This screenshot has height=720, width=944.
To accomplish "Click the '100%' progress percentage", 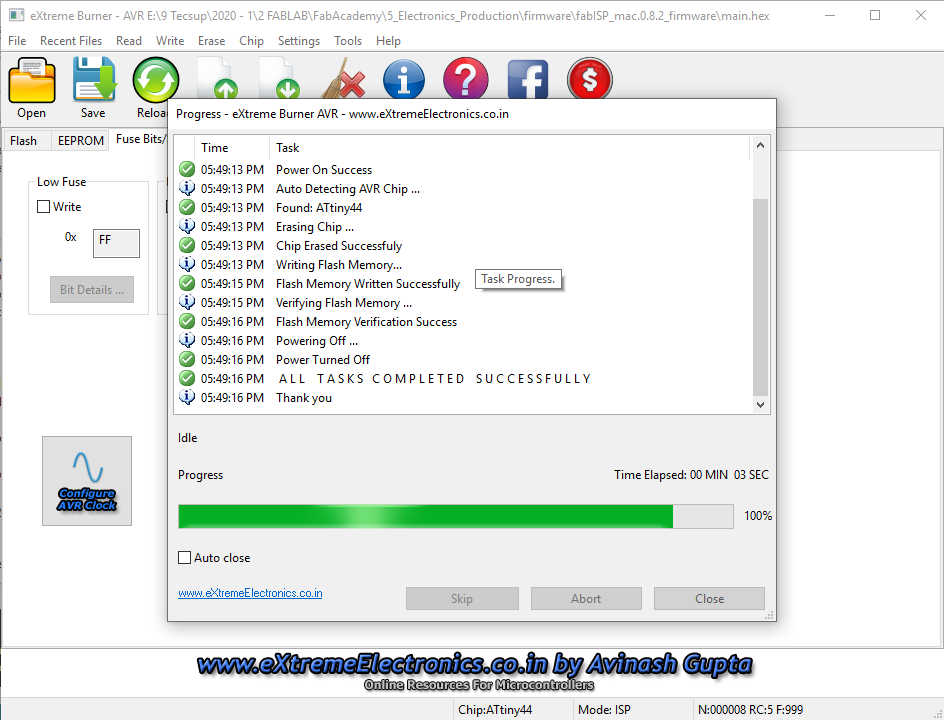I will tap(758, 516).
